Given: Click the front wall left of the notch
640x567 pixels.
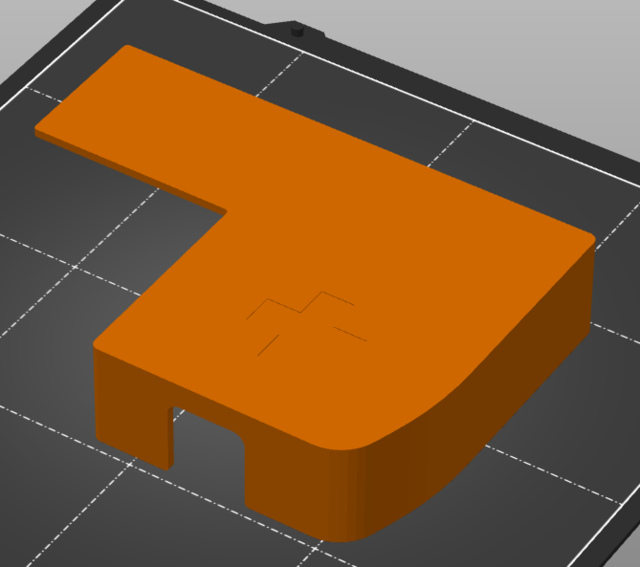Looking at the screenshot, I should (132, 405).
